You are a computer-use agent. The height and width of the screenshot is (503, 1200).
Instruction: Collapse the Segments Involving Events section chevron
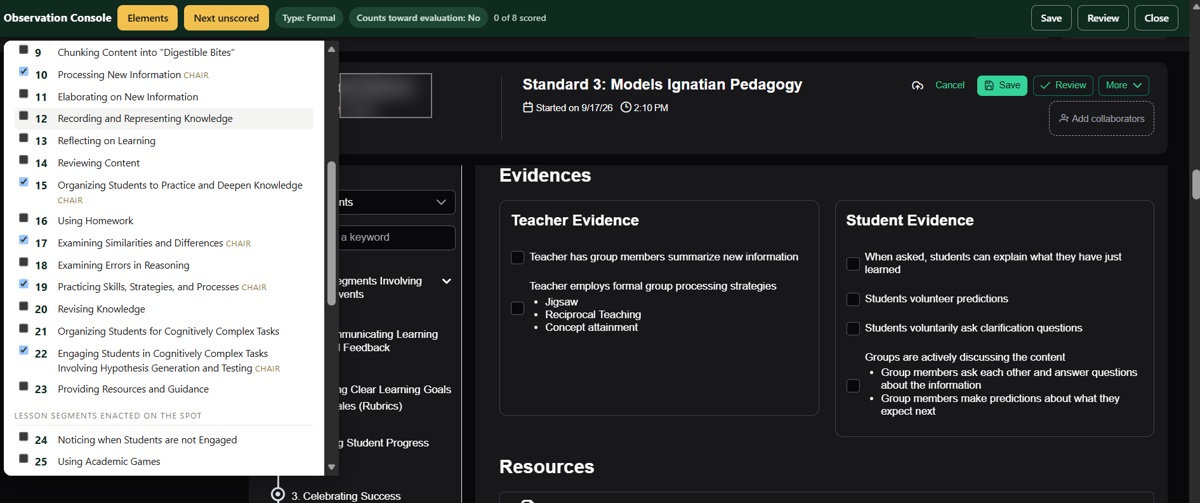click(446, 282)
